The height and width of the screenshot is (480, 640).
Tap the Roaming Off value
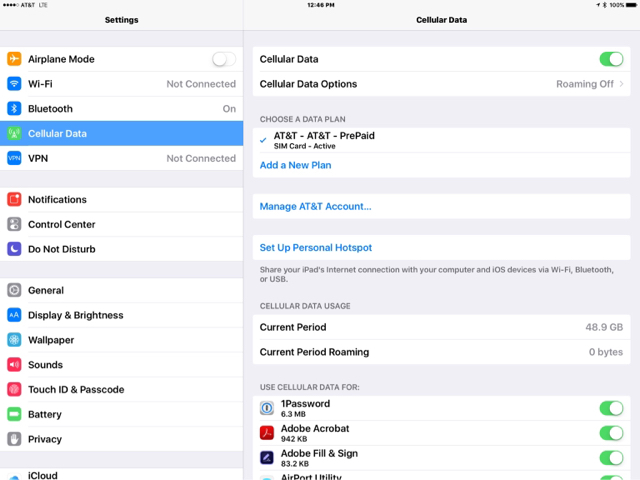[x=584, y=84]
